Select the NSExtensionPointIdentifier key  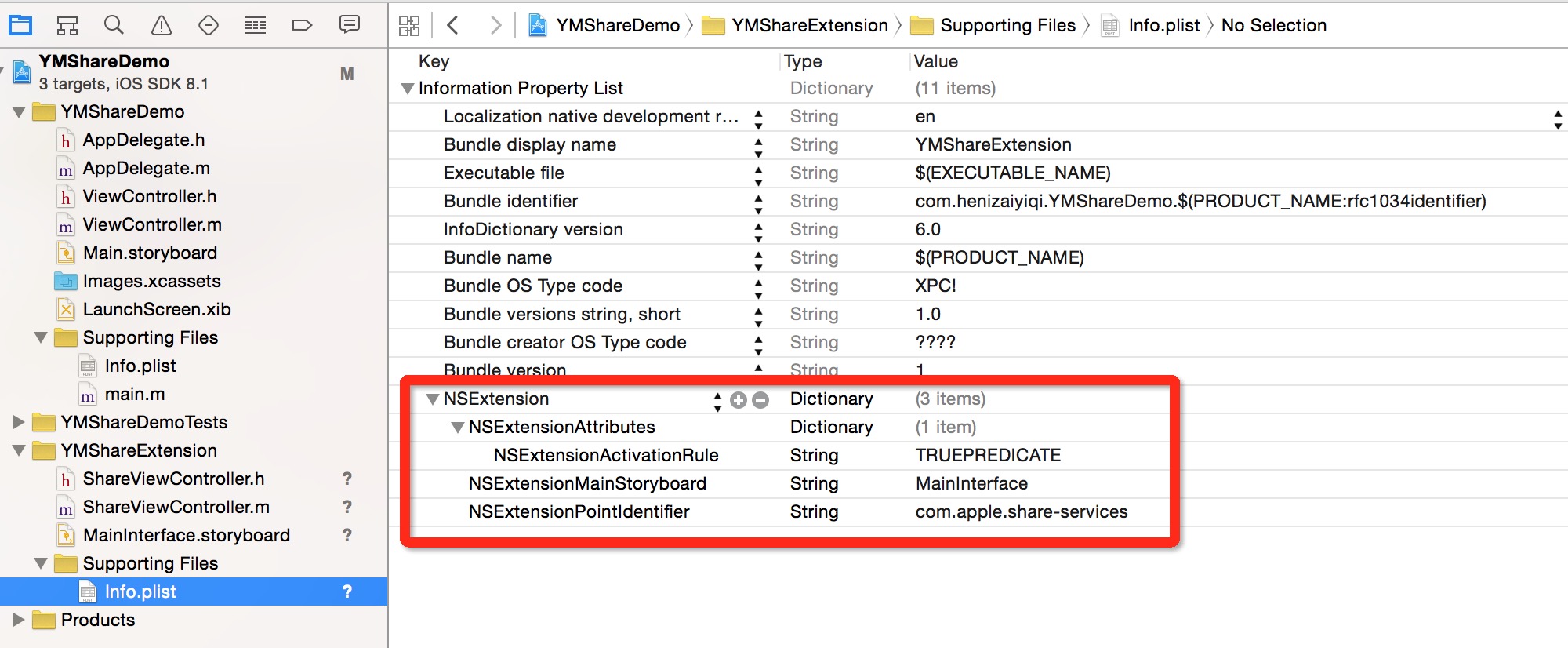click(x=579, y=511)
